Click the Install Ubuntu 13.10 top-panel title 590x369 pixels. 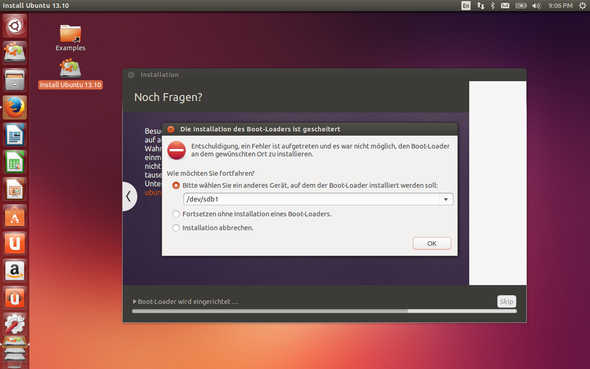click(36, 6)
